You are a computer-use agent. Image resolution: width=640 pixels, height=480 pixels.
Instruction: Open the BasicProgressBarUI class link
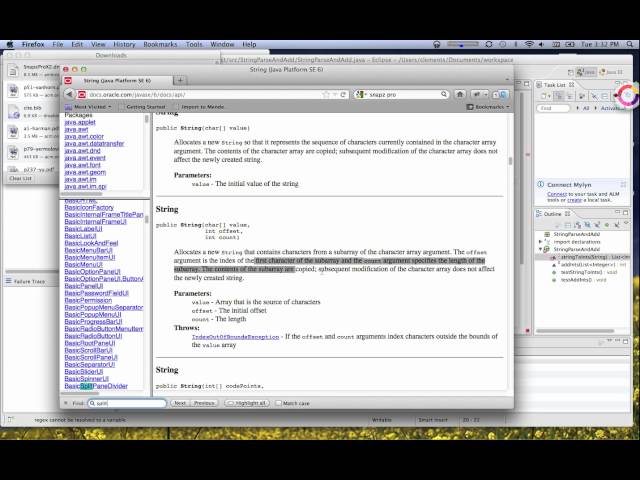93,322
